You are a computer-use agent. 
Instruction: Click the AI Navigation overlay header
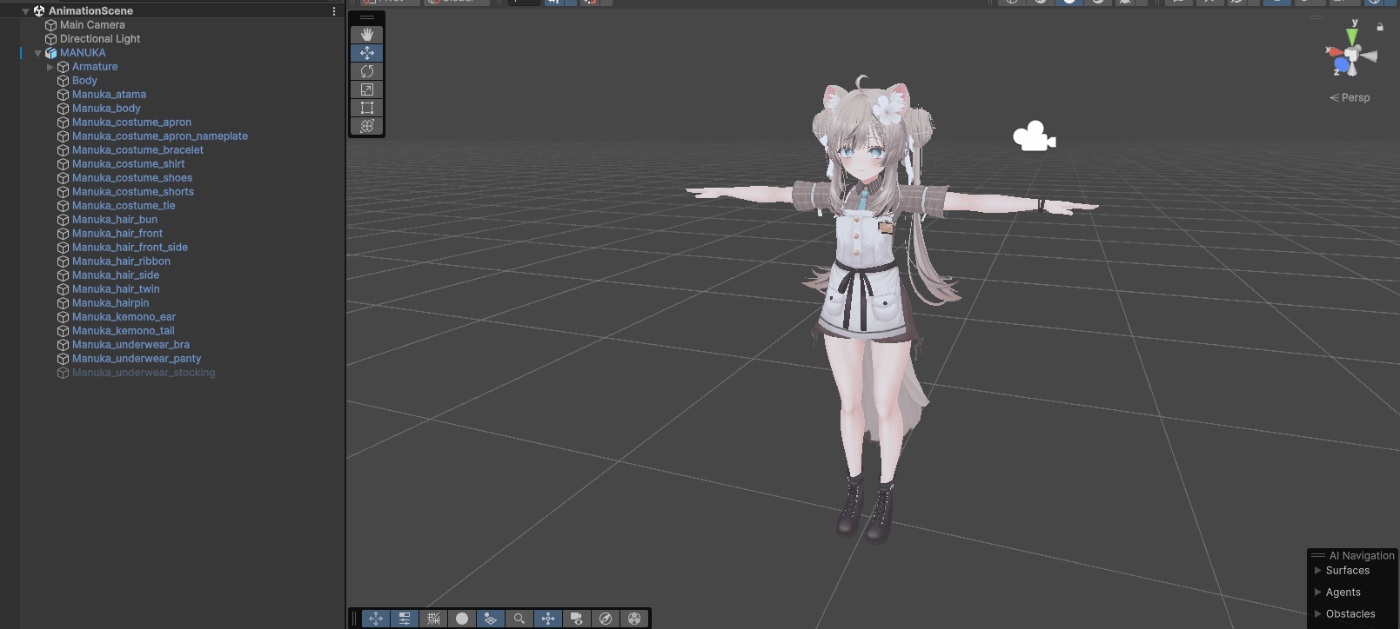tap(1352, 555)
